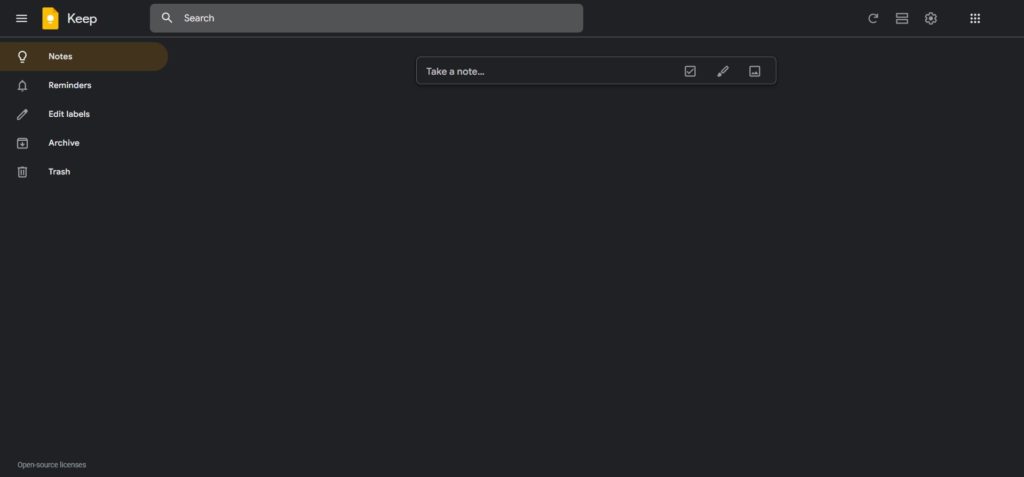Click the Keep title text

[82, 18]
